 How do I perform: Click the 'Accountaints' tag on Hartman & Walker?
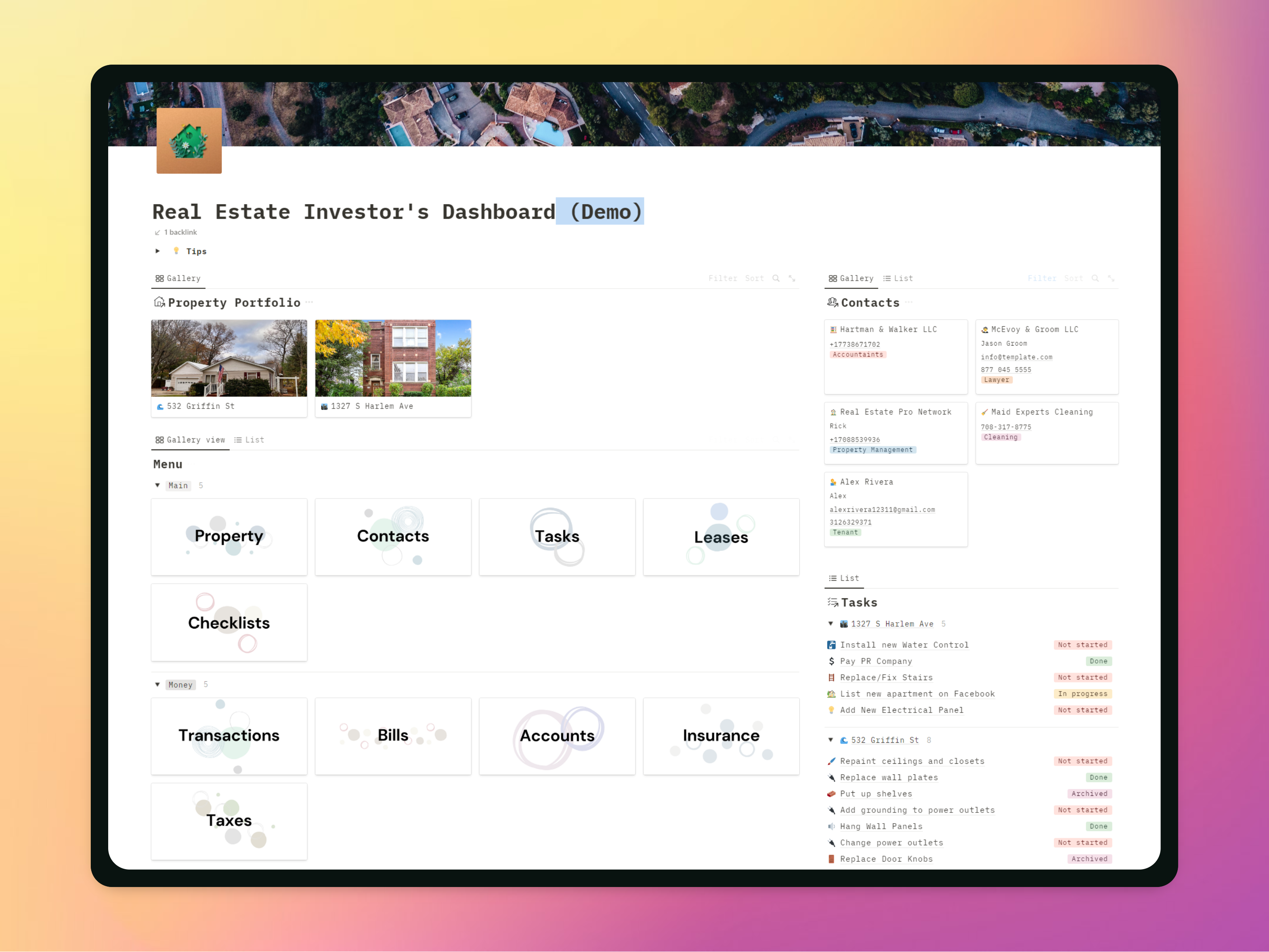coord(858,355)
